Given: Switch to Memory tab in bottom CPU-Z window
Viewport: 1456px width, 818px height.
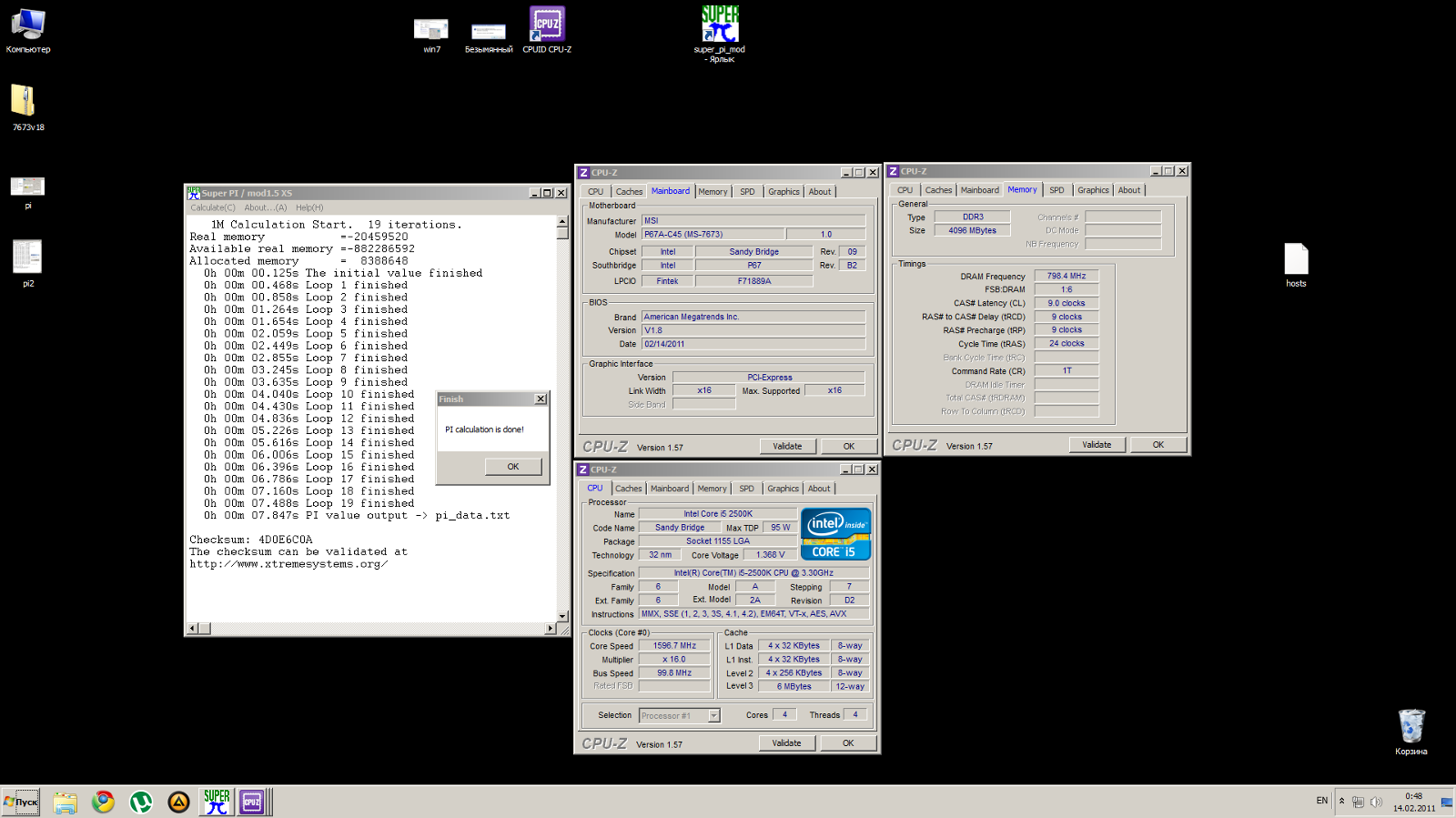Looking at the screenshot, I should 712,489.
